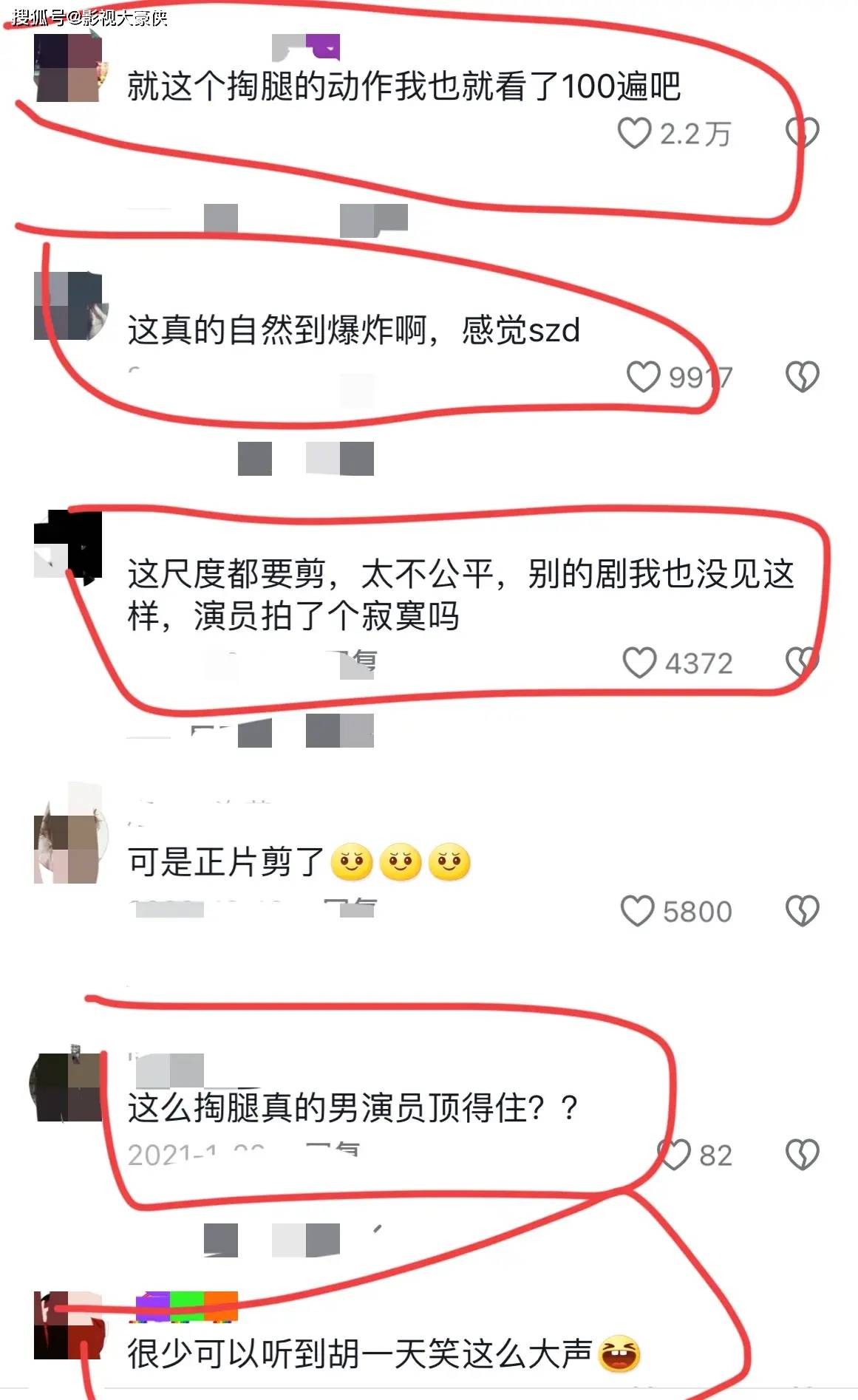Select comment text 就这个掏腿的动作我也就看了100遍吧
Screen dimensions: 858x1400
pyautogui.click(x=404, y=86)
